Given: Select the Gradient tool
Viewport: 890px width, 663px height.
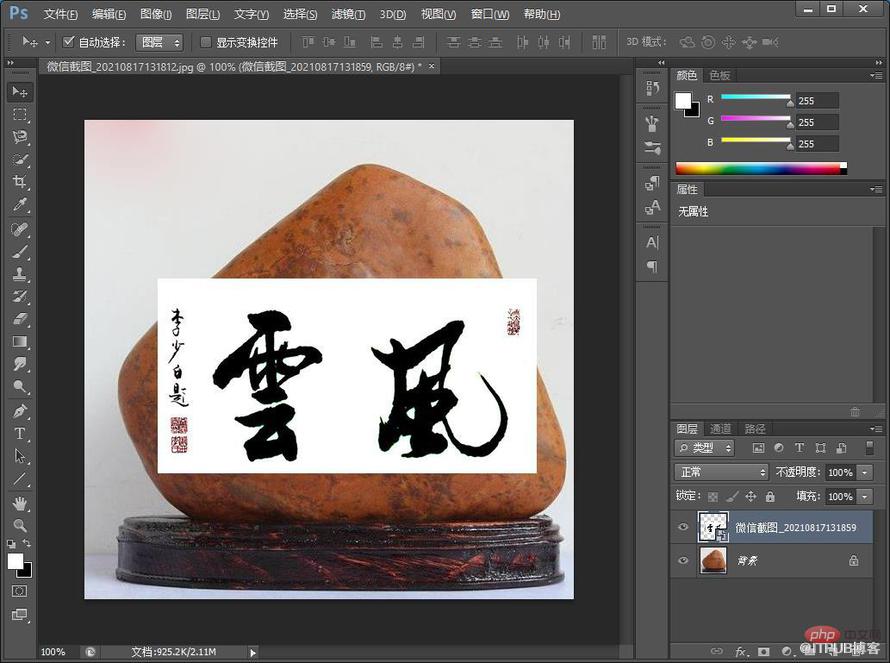Looking at the screenshot, I should click(x=20, y=342).
